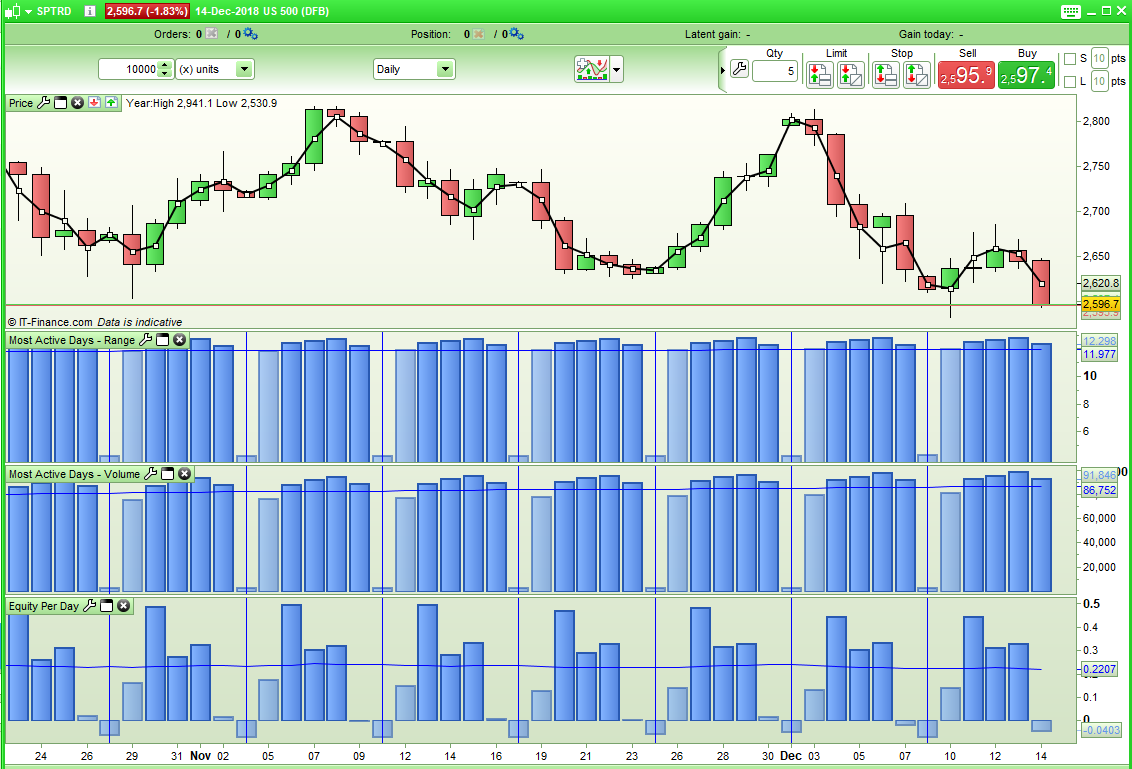Maximize the Most Active Days - Volume panel
The width and height of the screenshot is (1132, 769).
pyautogui.click(x=167, y=474)
